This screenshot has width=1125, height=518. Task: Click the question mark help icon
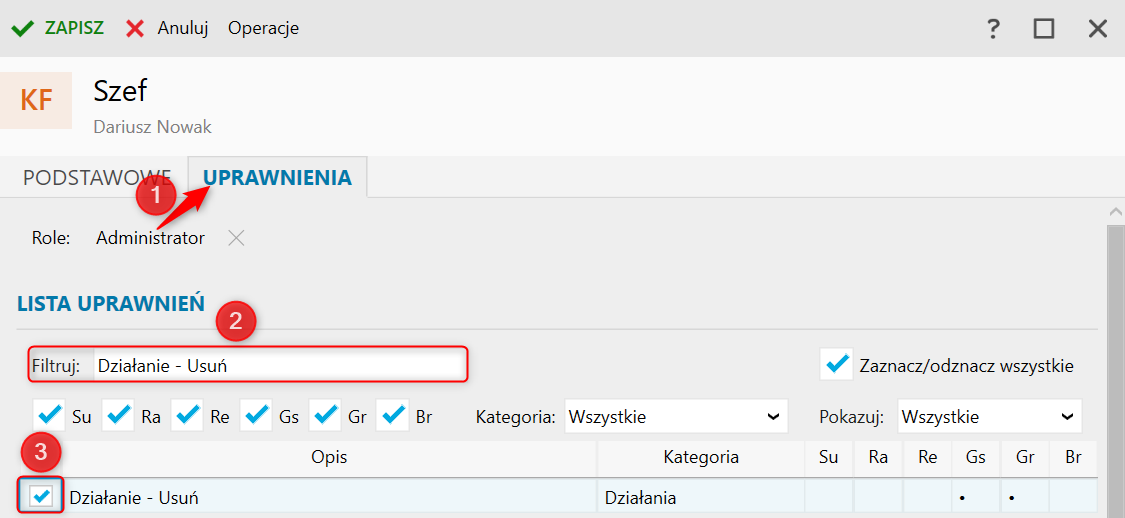[x=993, y=28]
